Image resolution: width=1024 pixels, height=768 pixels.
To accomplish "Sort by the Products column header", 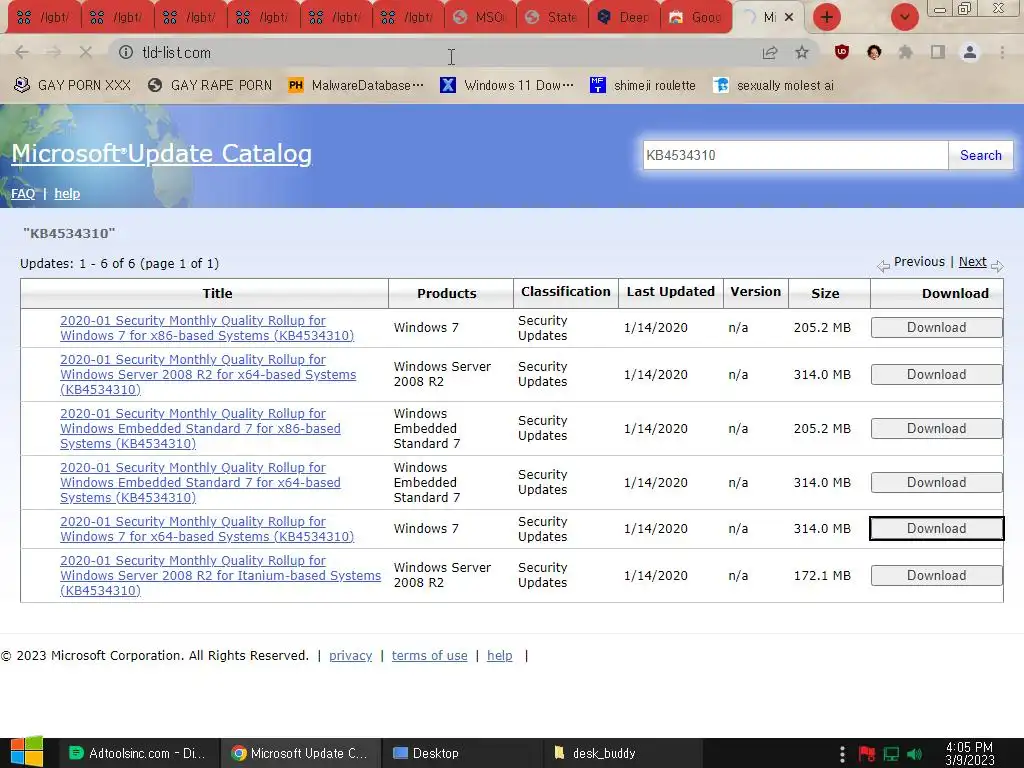I will coord(447,293).
